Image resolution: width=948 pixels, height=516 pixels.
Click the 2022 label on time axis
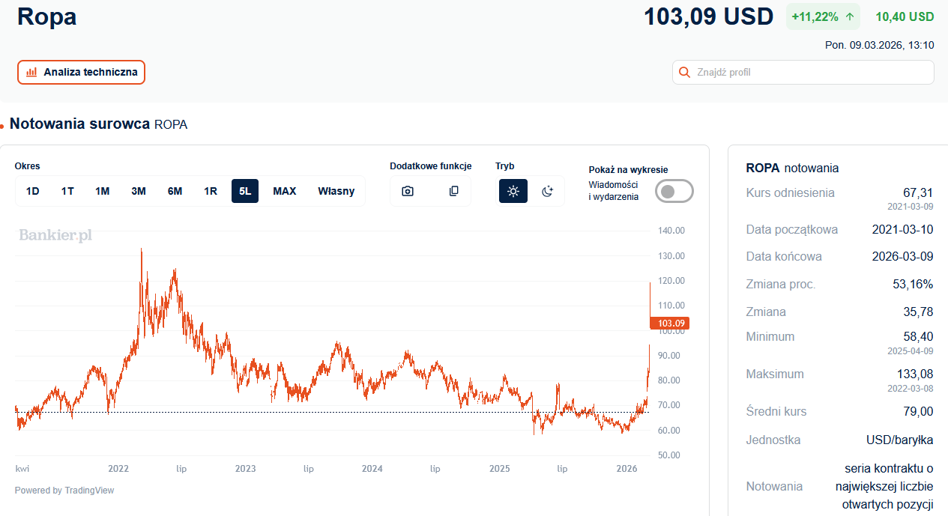[118, 469]
